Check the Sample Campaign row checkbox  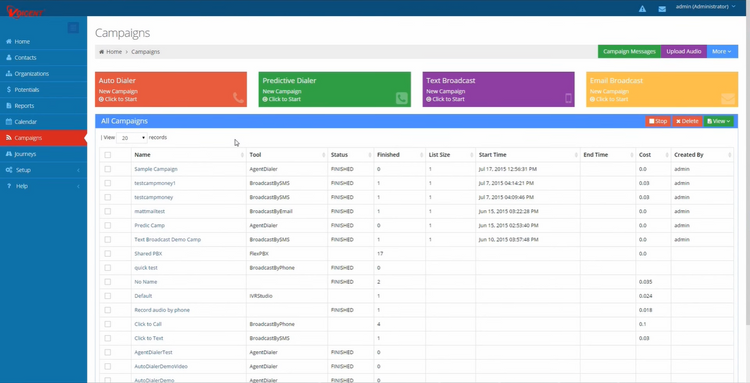108,169
